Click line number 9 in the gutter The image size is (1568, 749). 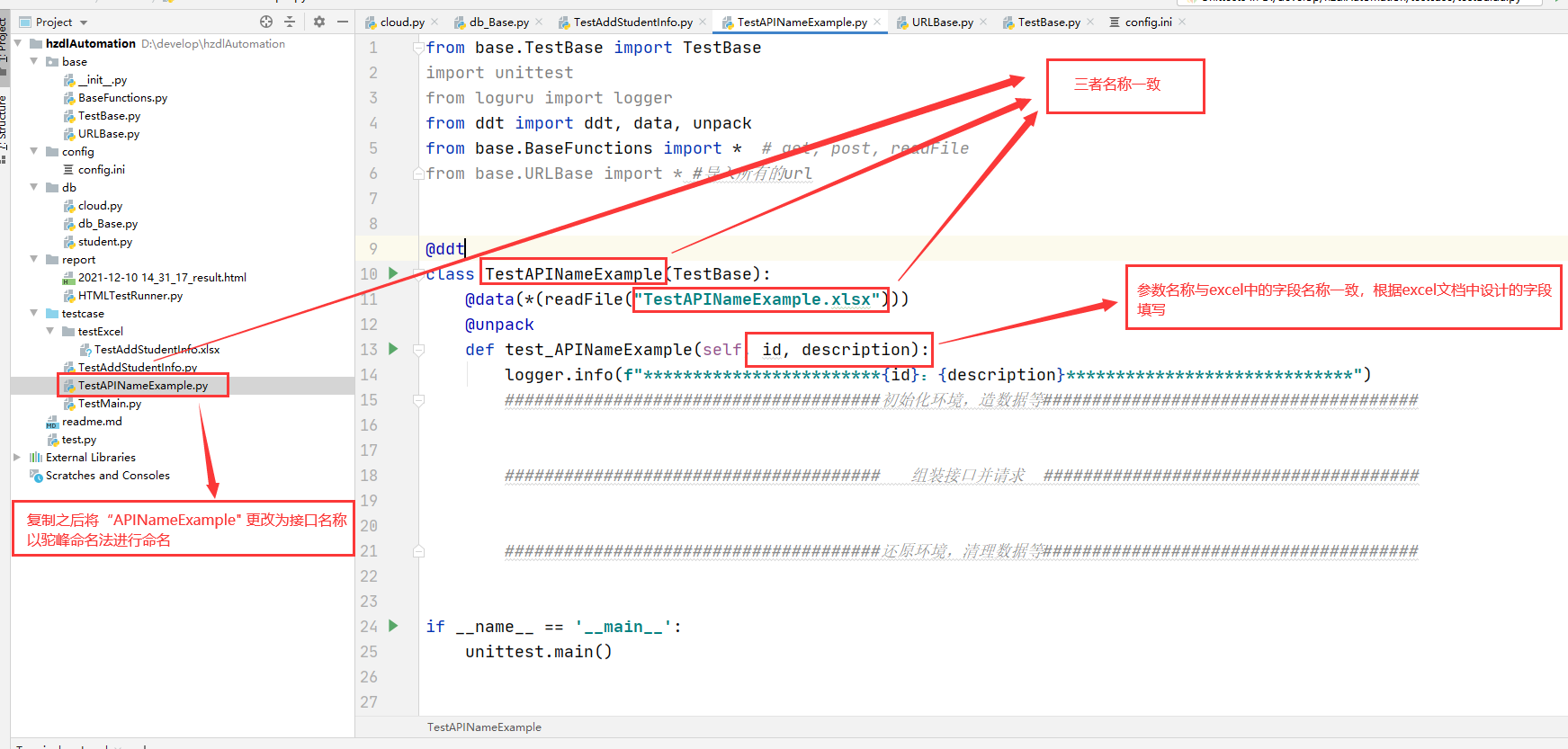(373, 249)
